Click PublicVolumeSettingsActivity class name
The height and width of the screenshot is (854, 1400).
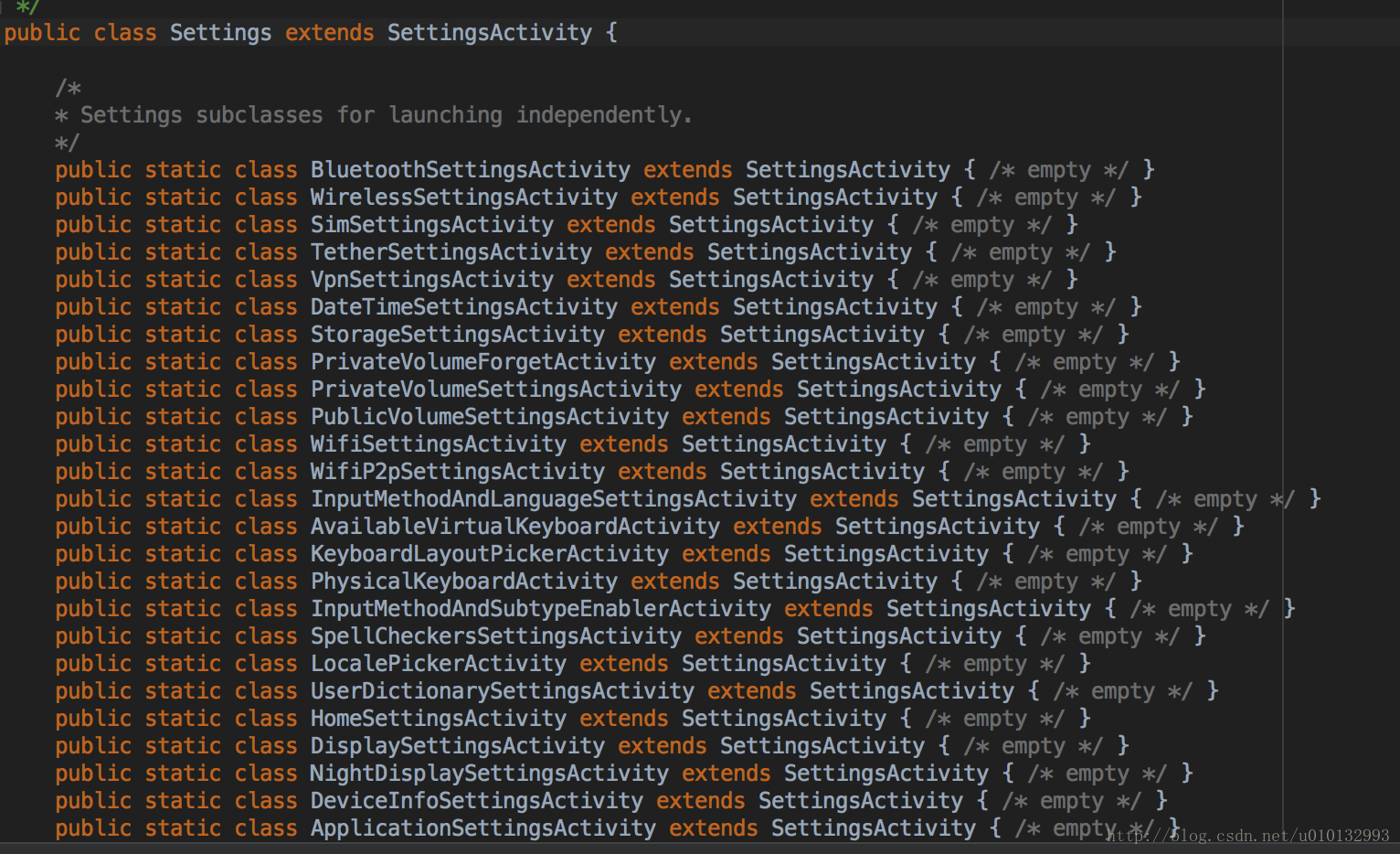(490, 417)
